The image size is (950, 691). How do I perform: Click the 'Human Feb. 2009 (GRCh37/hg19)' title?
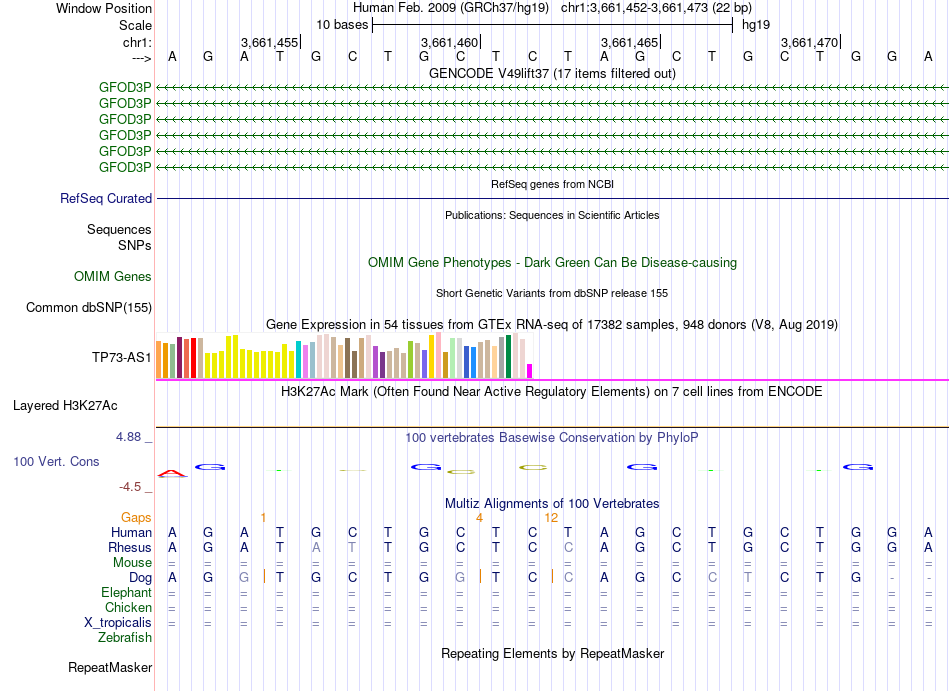[x=451, y=8]
